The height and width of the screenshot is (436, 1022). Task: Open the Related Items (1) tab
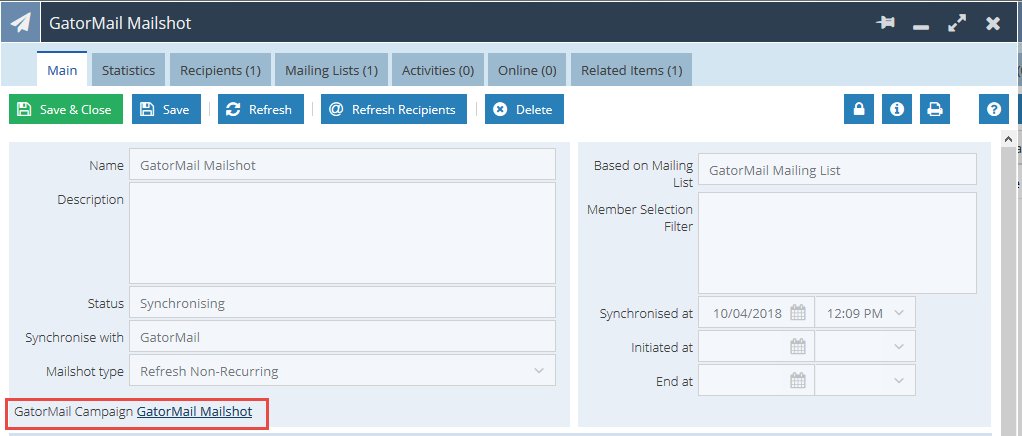(632, 70)
